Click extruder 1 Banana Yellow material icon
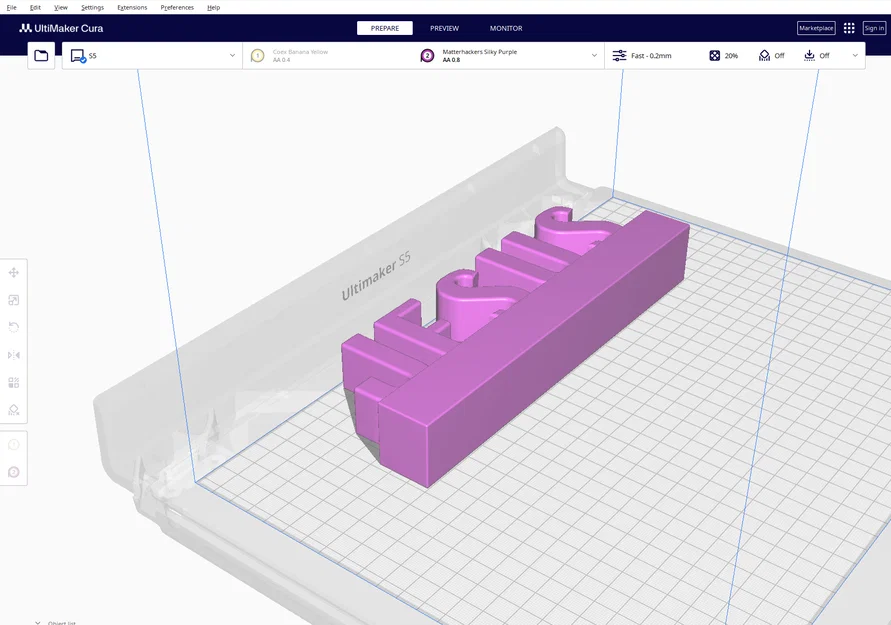This screenshot has width=891, height=625. tap(257, 56)
